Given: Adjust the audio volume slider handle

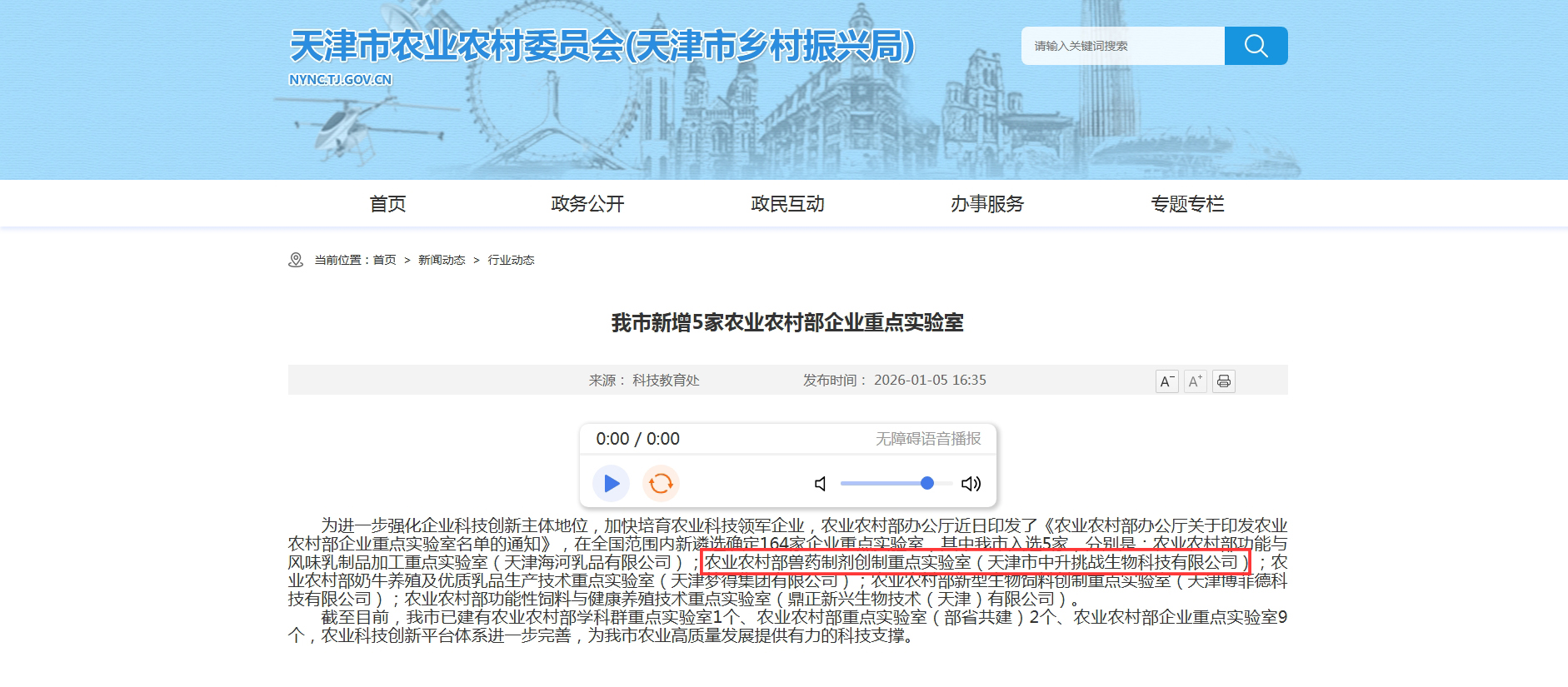Looking at the screenshot, I should pos(926,483).
